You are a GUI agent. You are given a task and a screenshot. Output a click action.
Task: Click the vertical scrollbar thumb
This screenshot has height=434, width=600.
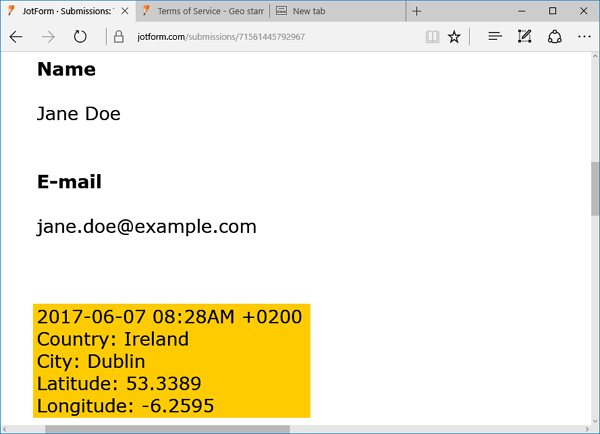[x=595, y=190]
